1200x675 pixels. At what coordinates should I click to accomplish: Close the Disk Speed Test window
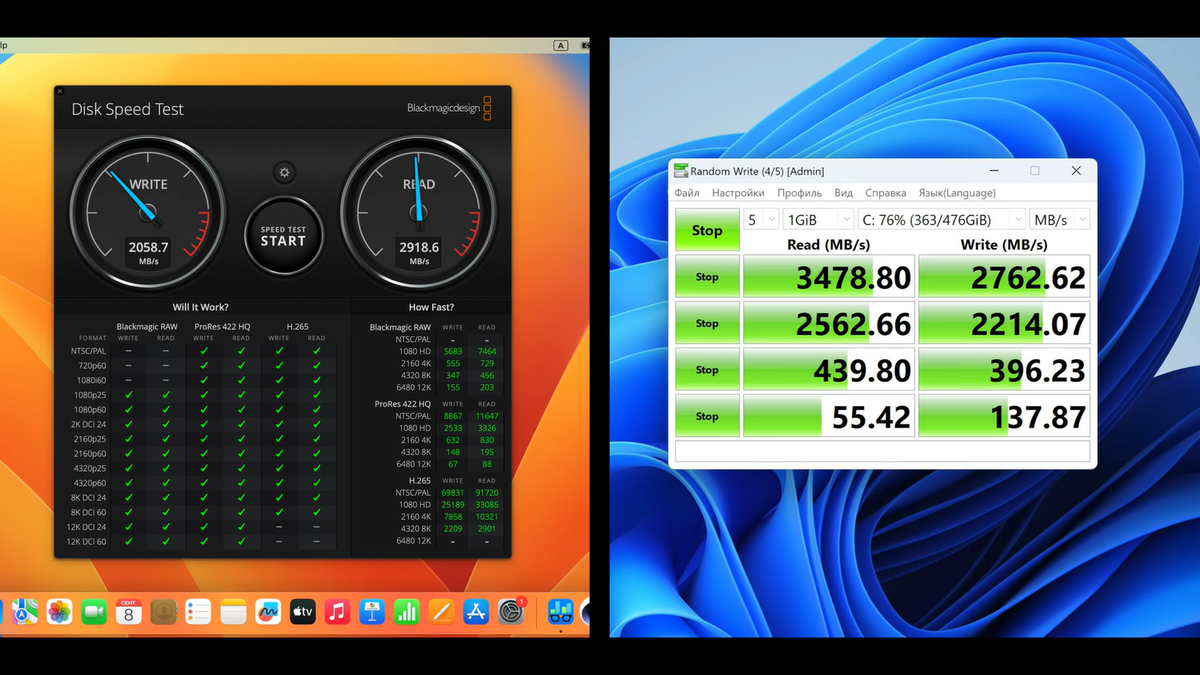(x=60, y=92)
